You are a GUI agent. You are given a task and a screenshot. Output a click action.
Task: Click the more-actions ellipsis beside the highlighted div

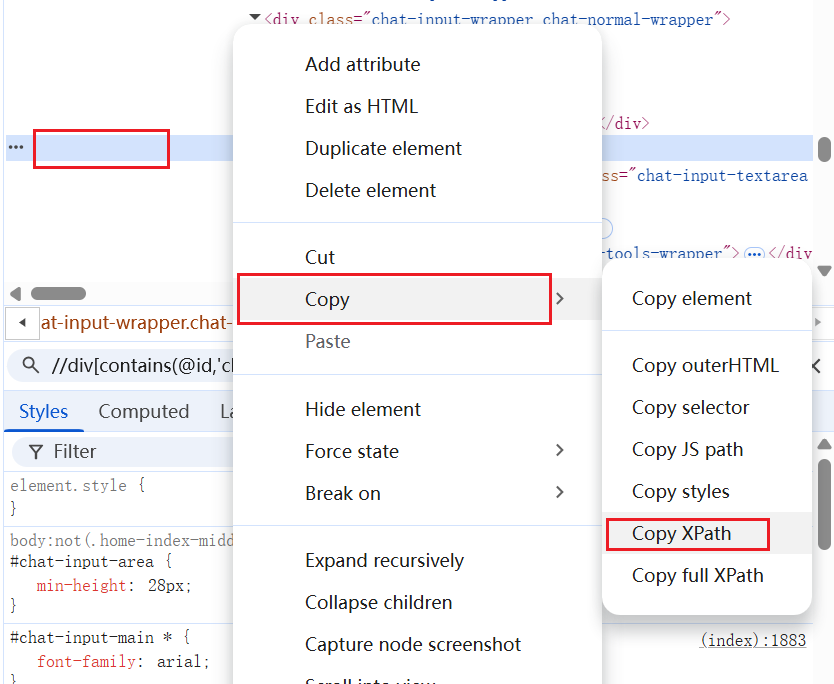pyautogui.click(x=15, y=147)
